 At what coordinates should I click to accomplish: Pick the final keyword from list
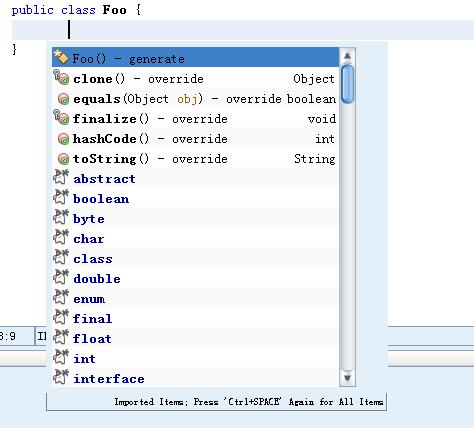click(195, 319)
